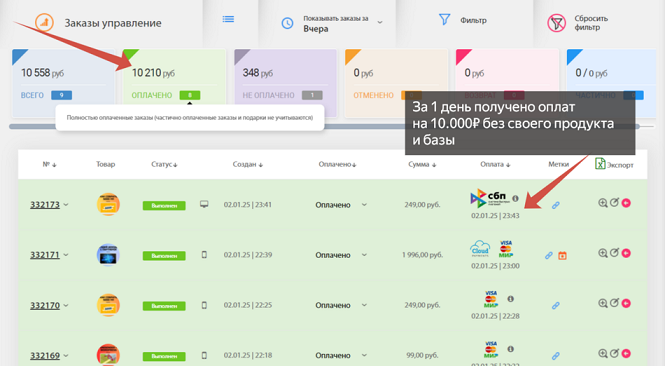
Task: Select the НЕ ОПЛАЧЕНО 348 руб card
Action: tap(286, 77)
